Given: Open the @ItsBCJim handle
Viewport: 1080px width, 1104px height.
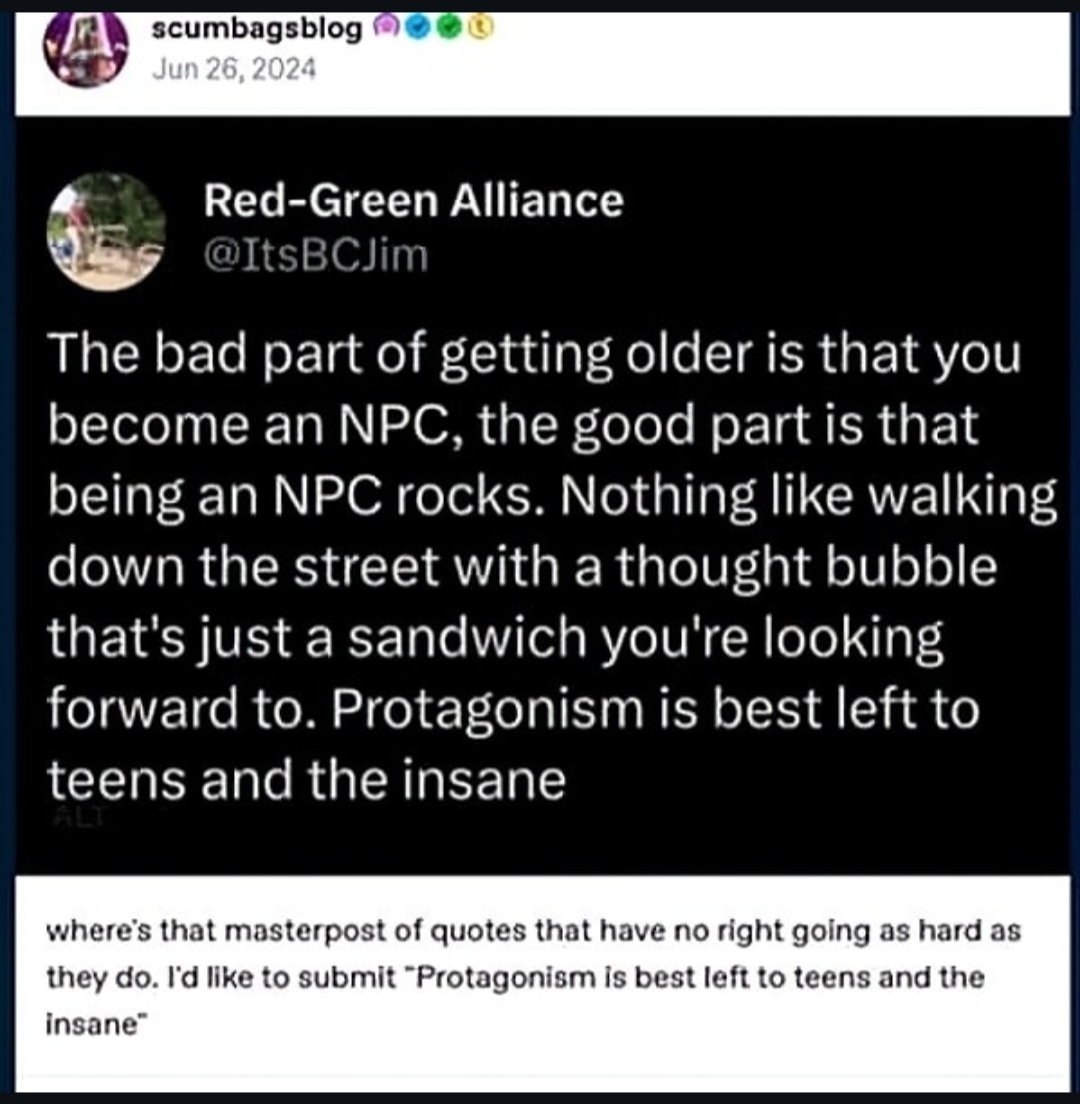Looking at the screenshot, I should 315,255.
